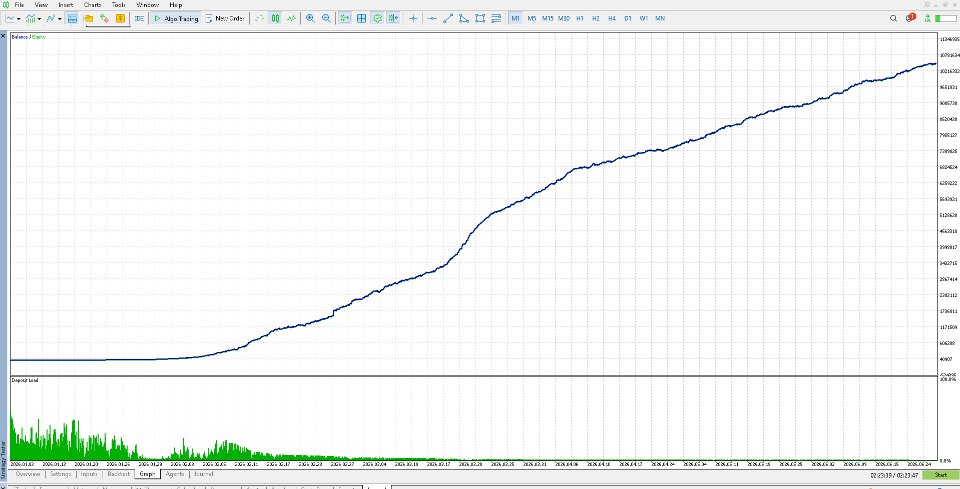960x489 pixels.
Task: Select the tile windows grid icon
Action: coord(361,18)
